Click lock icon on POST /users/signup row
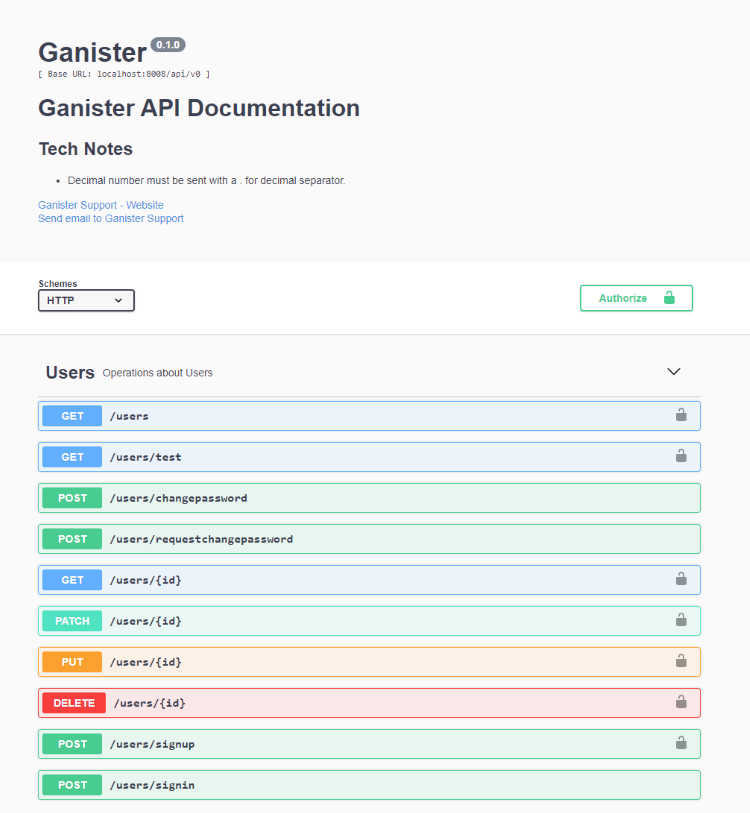Viewport: 750px width, 813px height. pyautogui.click(x=681, y=742)
